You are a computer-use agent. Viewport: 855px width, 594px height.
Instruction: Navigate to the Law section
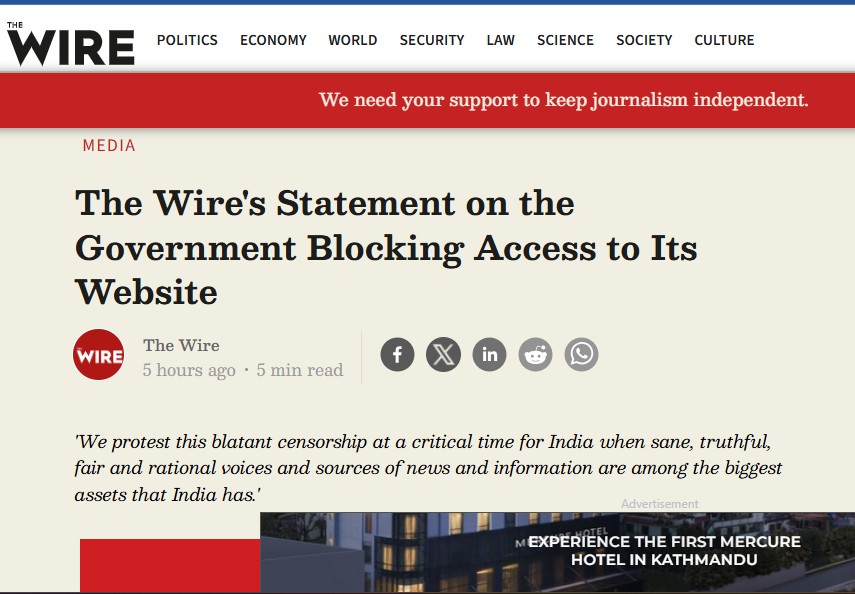click(x=501, y=40)
